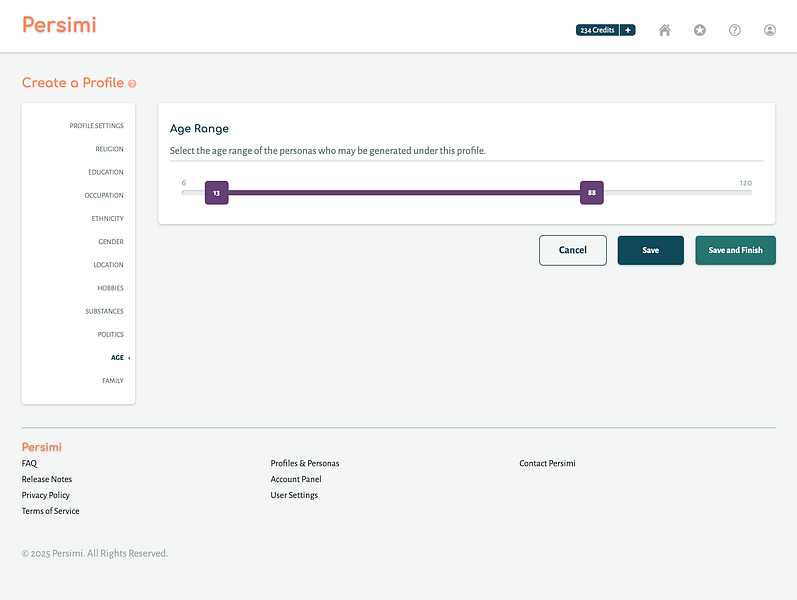
Task: Go to the Religion section
Action: [109, 149]
